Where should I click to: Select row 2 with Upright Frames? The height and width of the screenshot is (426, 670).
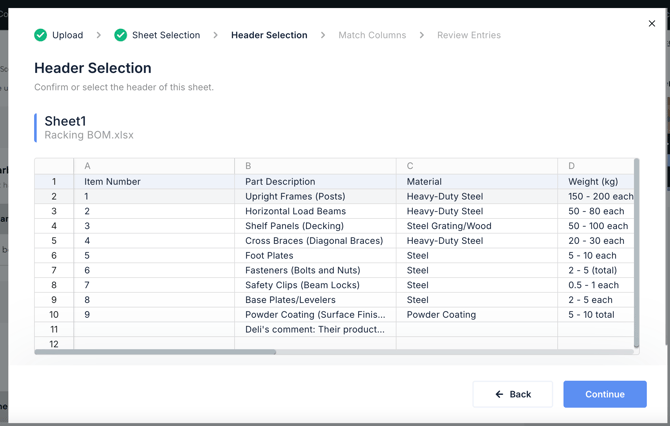(x=54, y=197)
